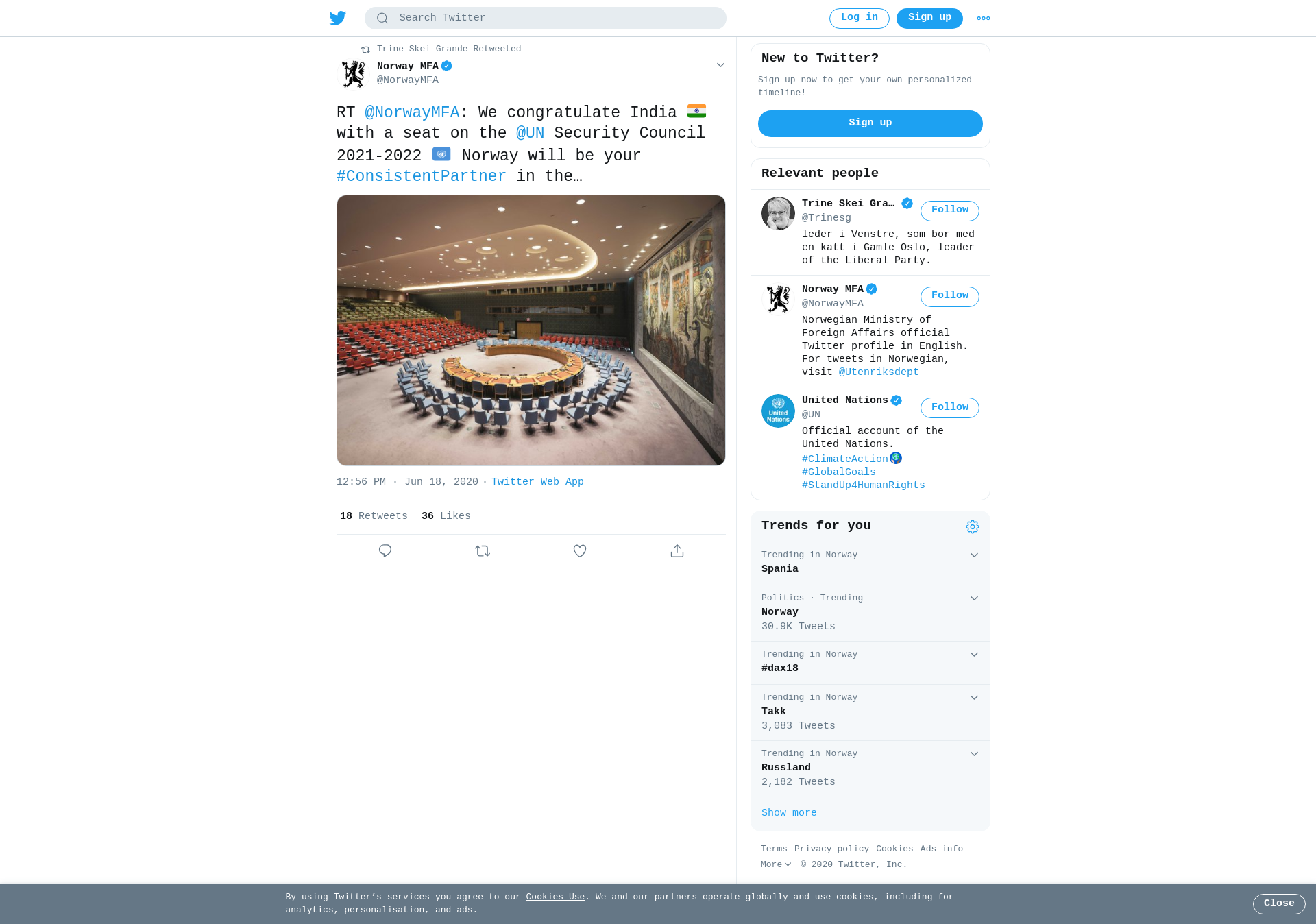Viewport: 1316px width, 924px height.
Task: Click the reply speech bubble icon
Action: (385, 550)
